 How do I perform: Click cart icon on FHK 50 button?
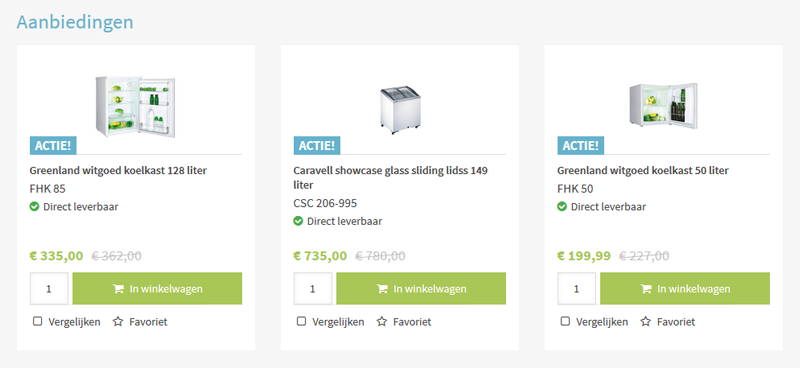click(x=645, y=289)
